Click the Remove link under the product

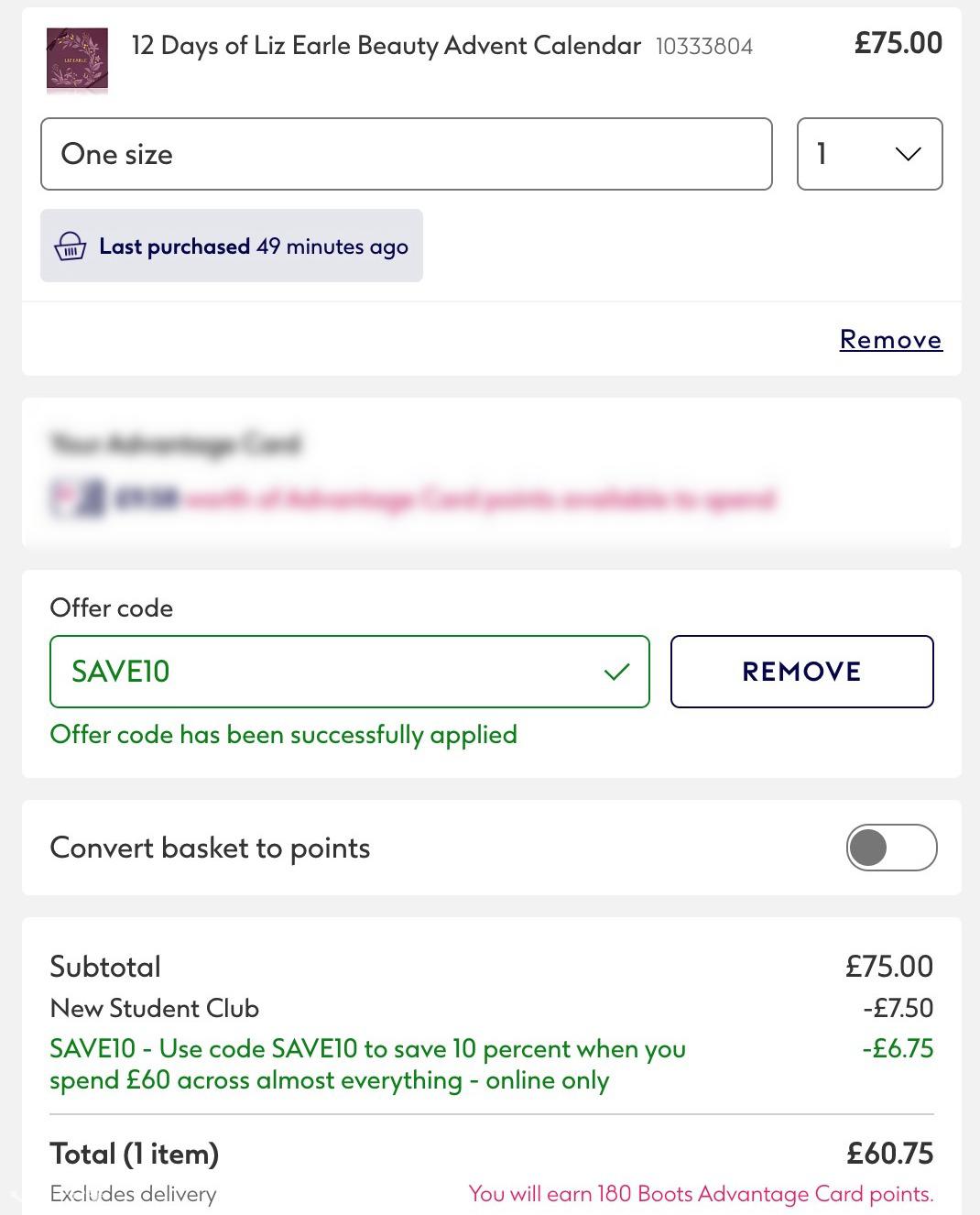890,340
